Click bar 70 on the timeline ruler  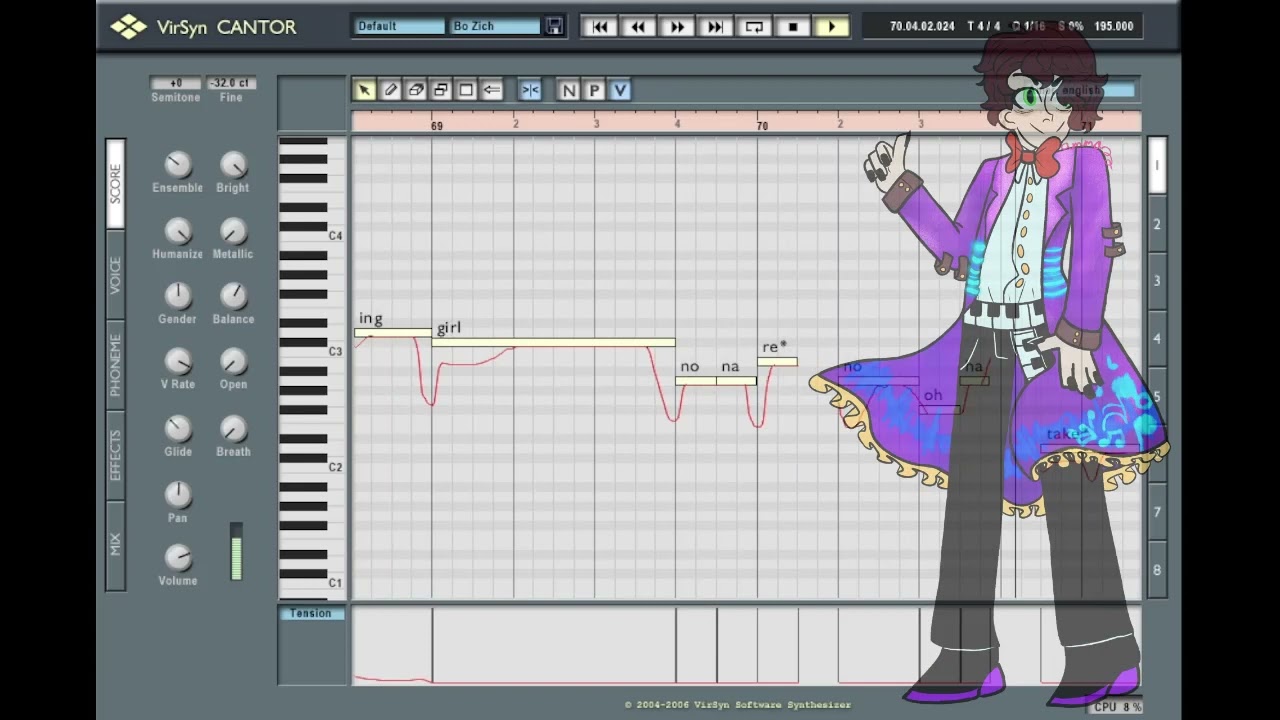coord(762,125)
